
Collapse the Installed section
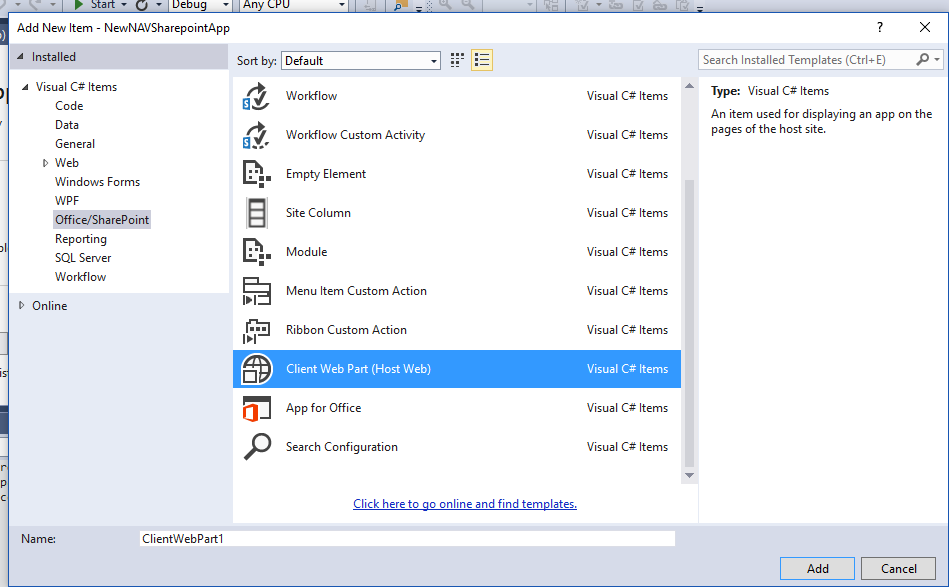click(21, 56)
